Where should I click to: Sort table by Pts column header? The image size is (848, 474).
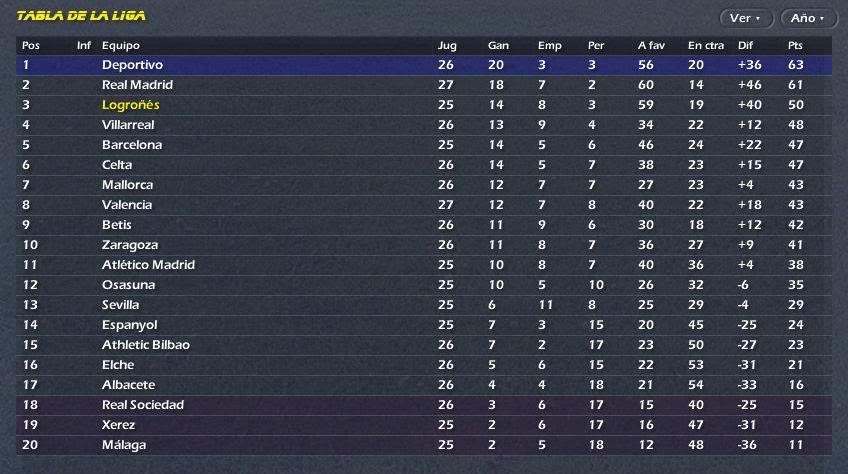point(795,45)
